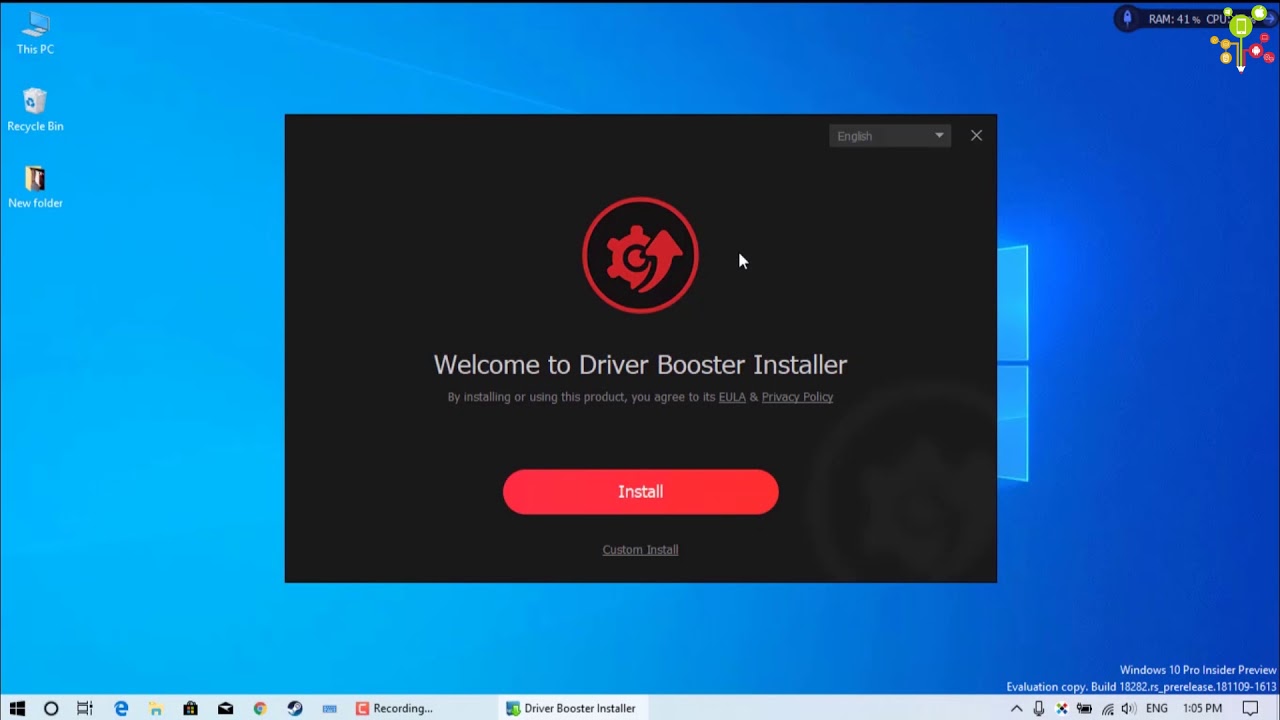Launch Google Chrome from the taskbar
The image size is (1280, 720).
point(260,708)
